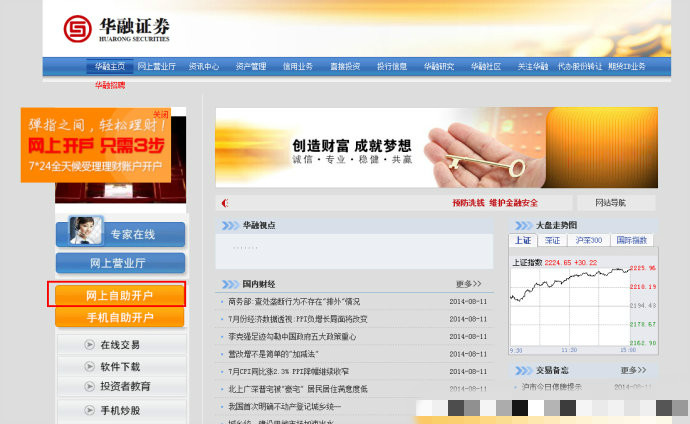690x424 pixels.
Task: Click the 网上开户 只需3步 orange ad banner
Action: click(95, 145)
